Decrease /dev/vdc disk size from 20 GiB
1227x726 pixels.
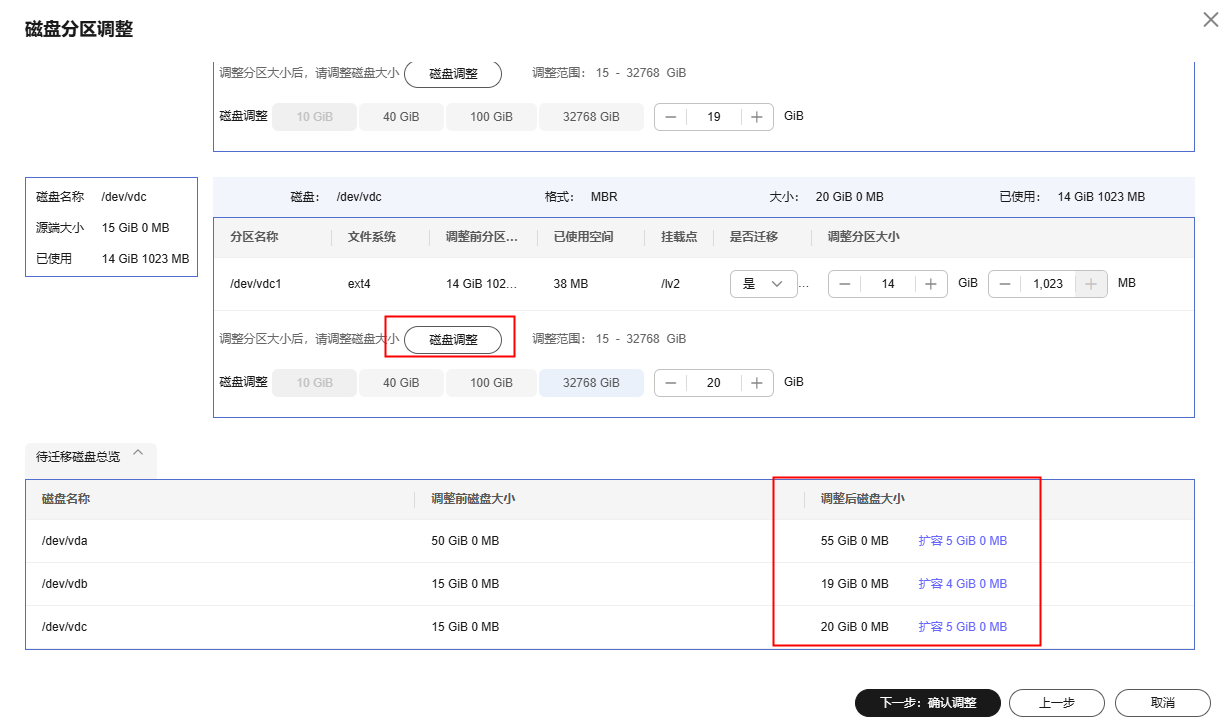click(670, 383)
